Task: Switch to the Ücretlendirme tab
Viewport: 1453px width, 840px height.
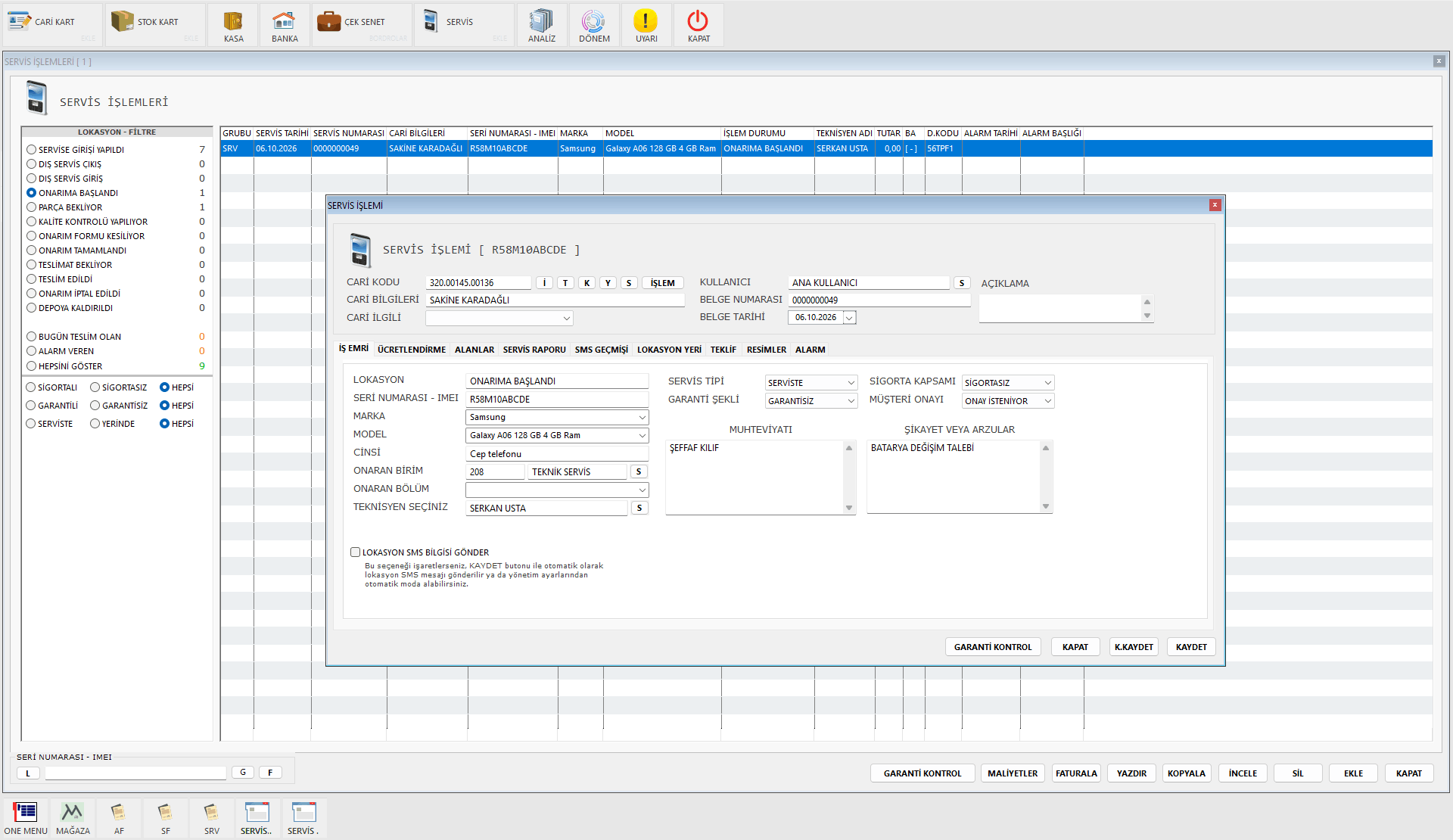Action: (x=412, y=350)
